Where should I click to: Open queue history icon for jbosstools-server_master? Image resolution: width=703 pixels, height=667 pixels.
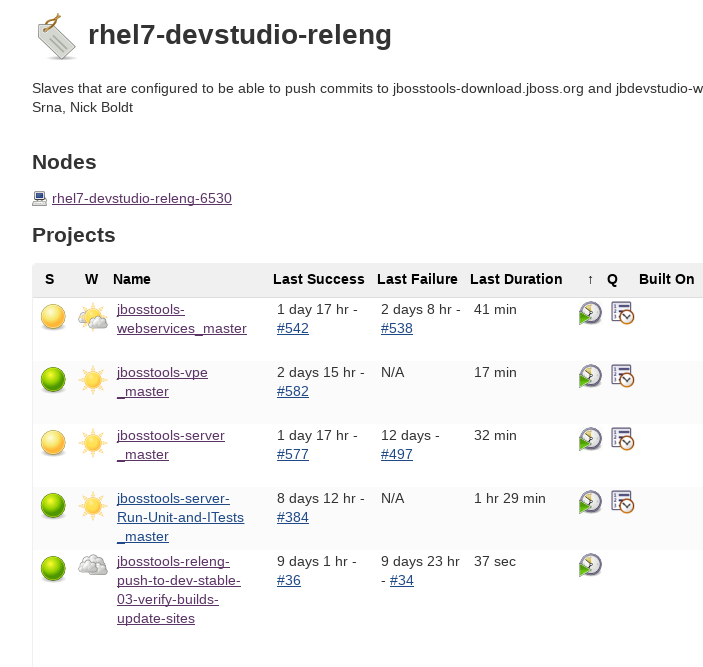coord(622,438)
